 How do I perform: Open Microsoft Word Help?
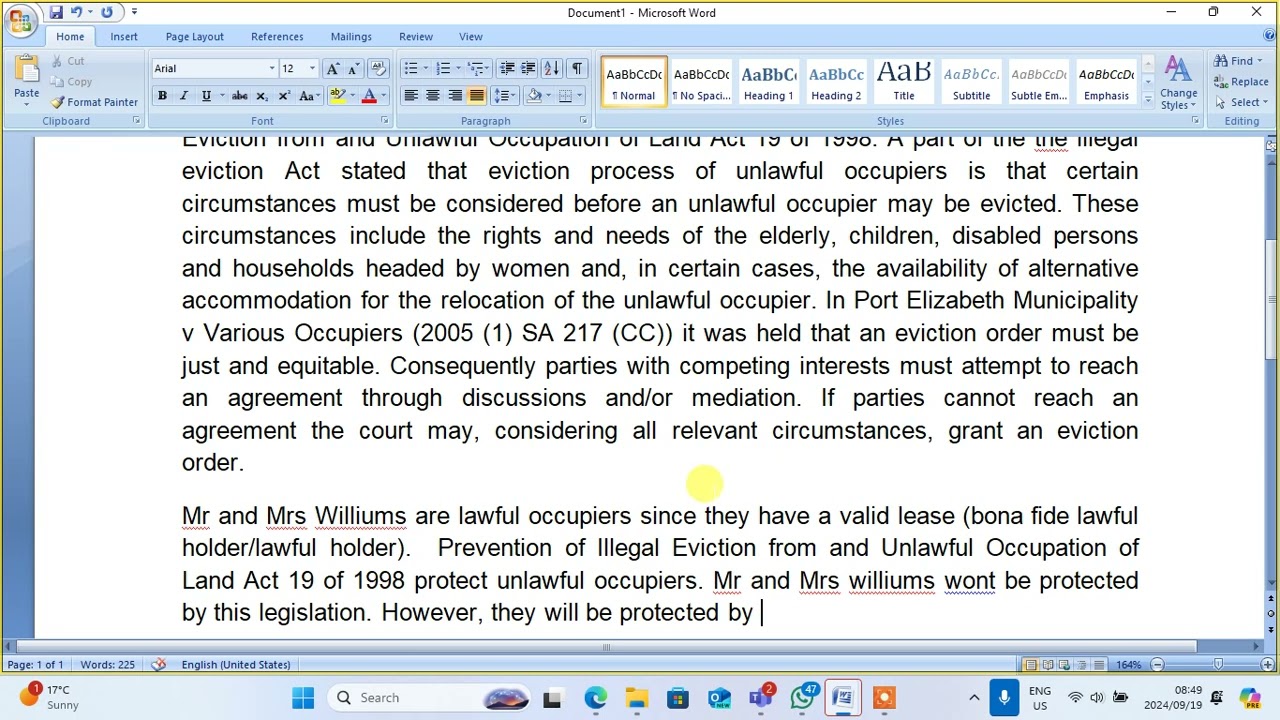[1267, 37]
